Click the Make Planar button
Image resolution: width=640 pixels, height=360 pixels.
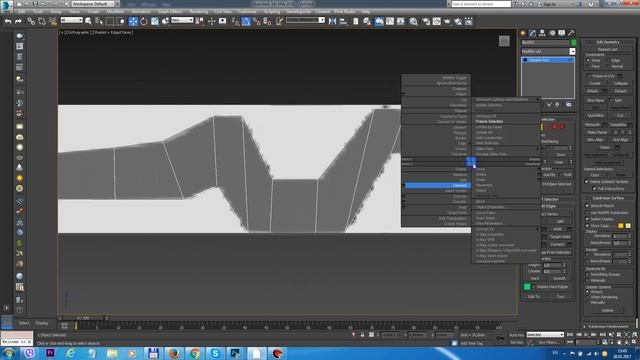point(597,132)
